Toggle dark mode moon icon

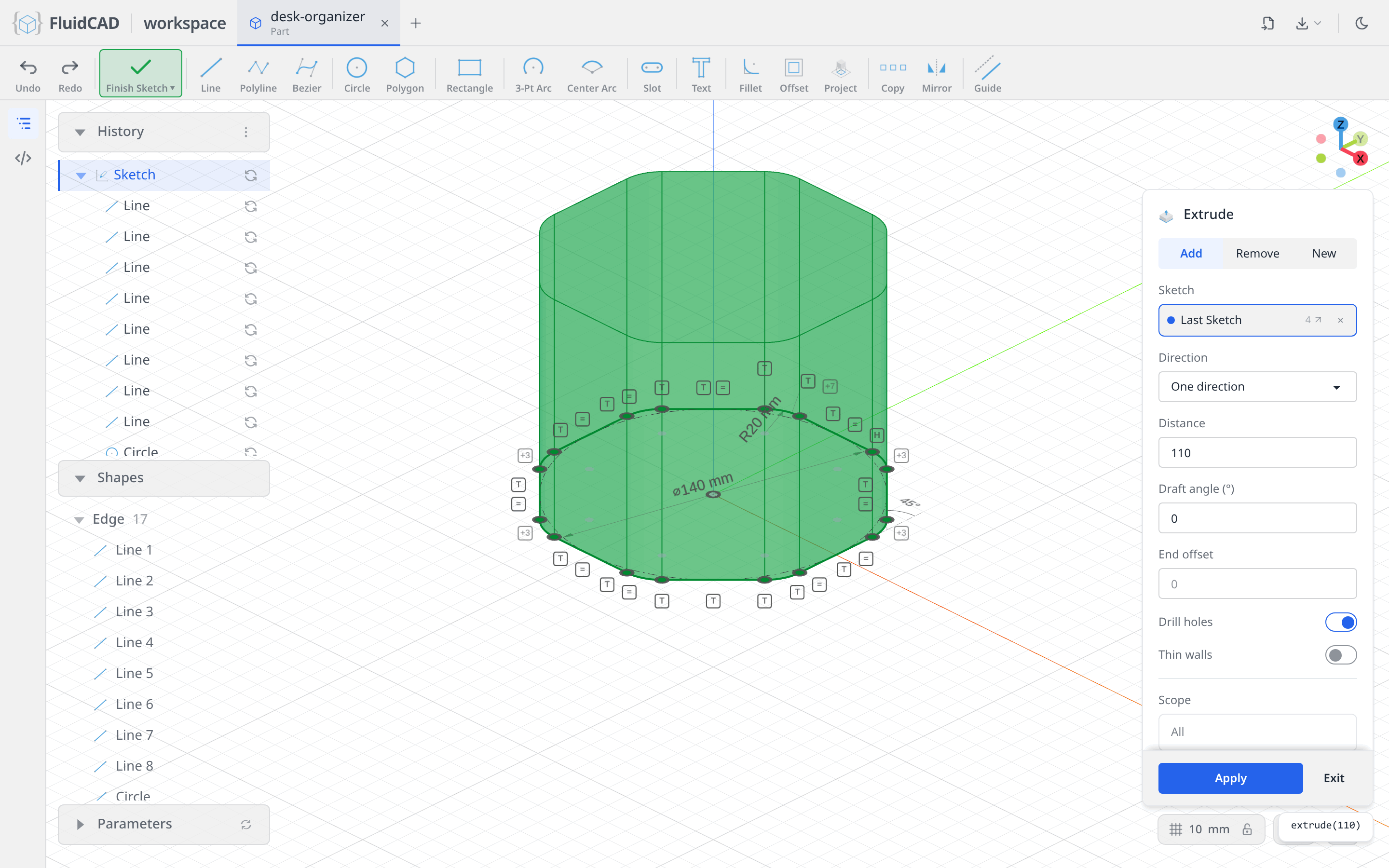(x=1362, y=23)
